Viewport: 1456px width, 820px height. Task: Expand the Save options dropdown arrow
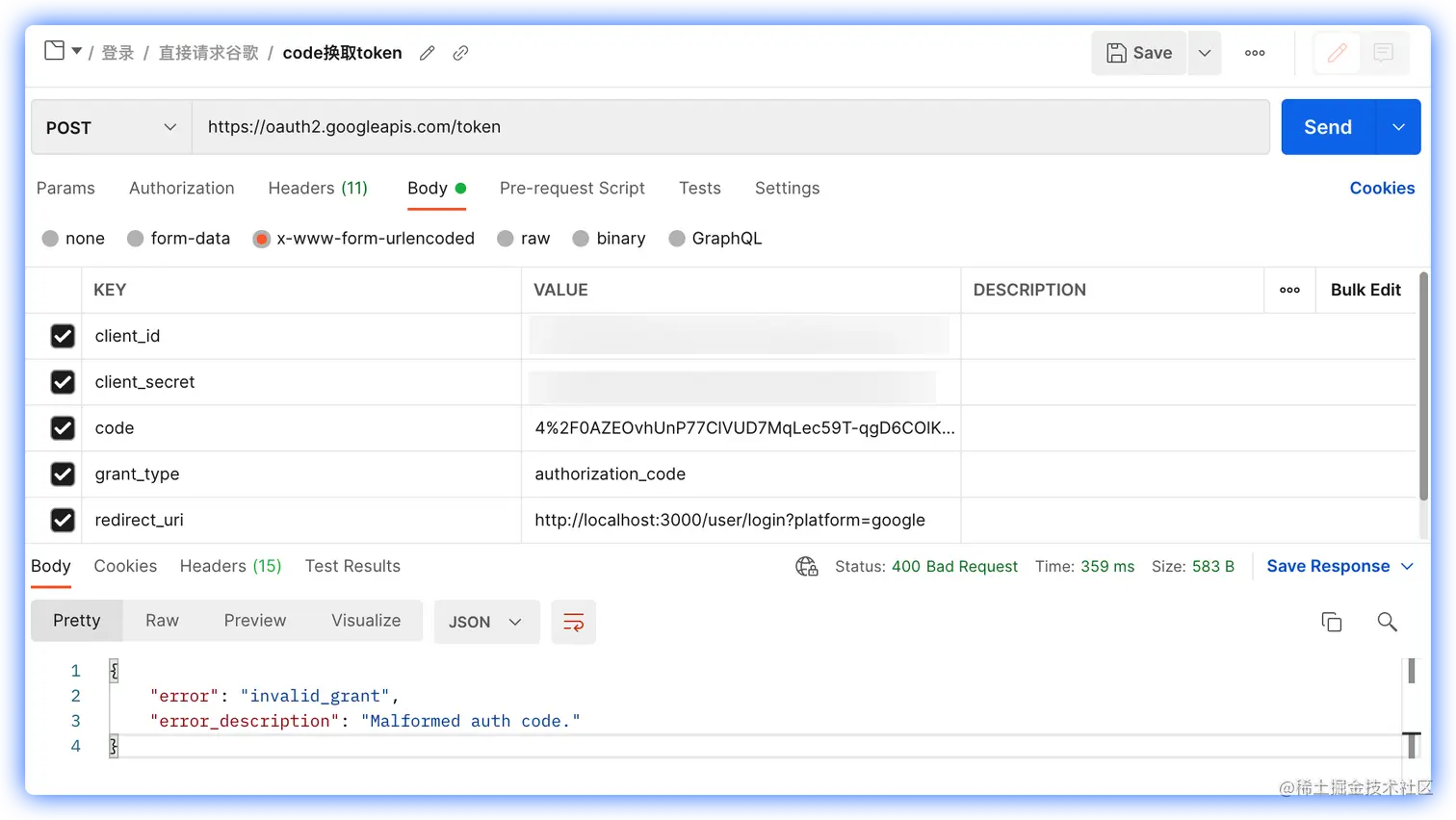click(1205, 53)
